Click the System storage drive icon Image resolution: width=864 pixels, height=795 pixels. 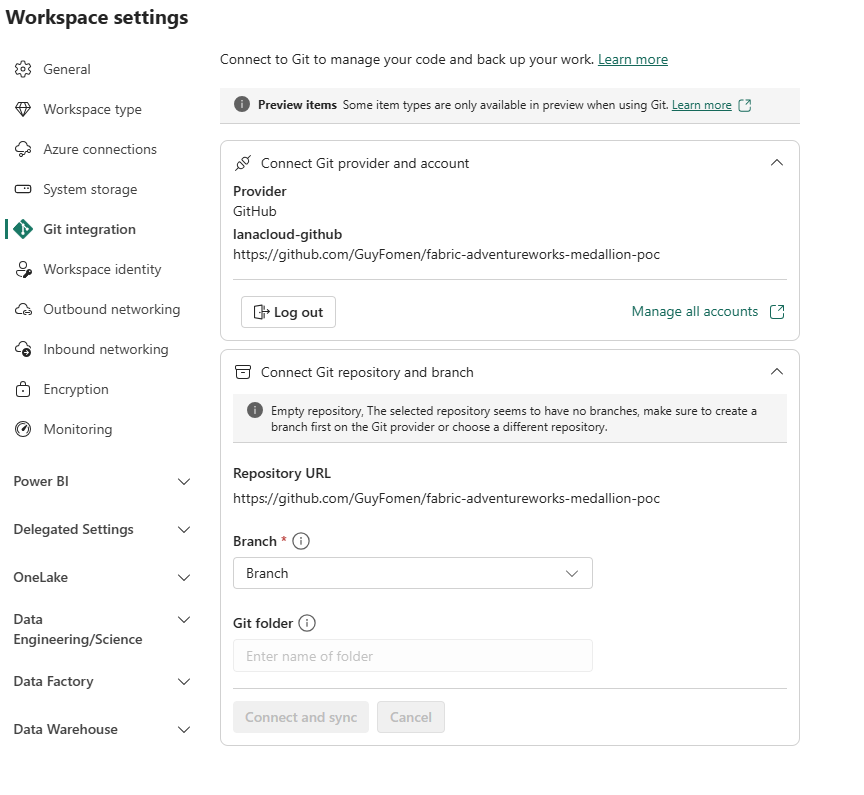[23, 189]
